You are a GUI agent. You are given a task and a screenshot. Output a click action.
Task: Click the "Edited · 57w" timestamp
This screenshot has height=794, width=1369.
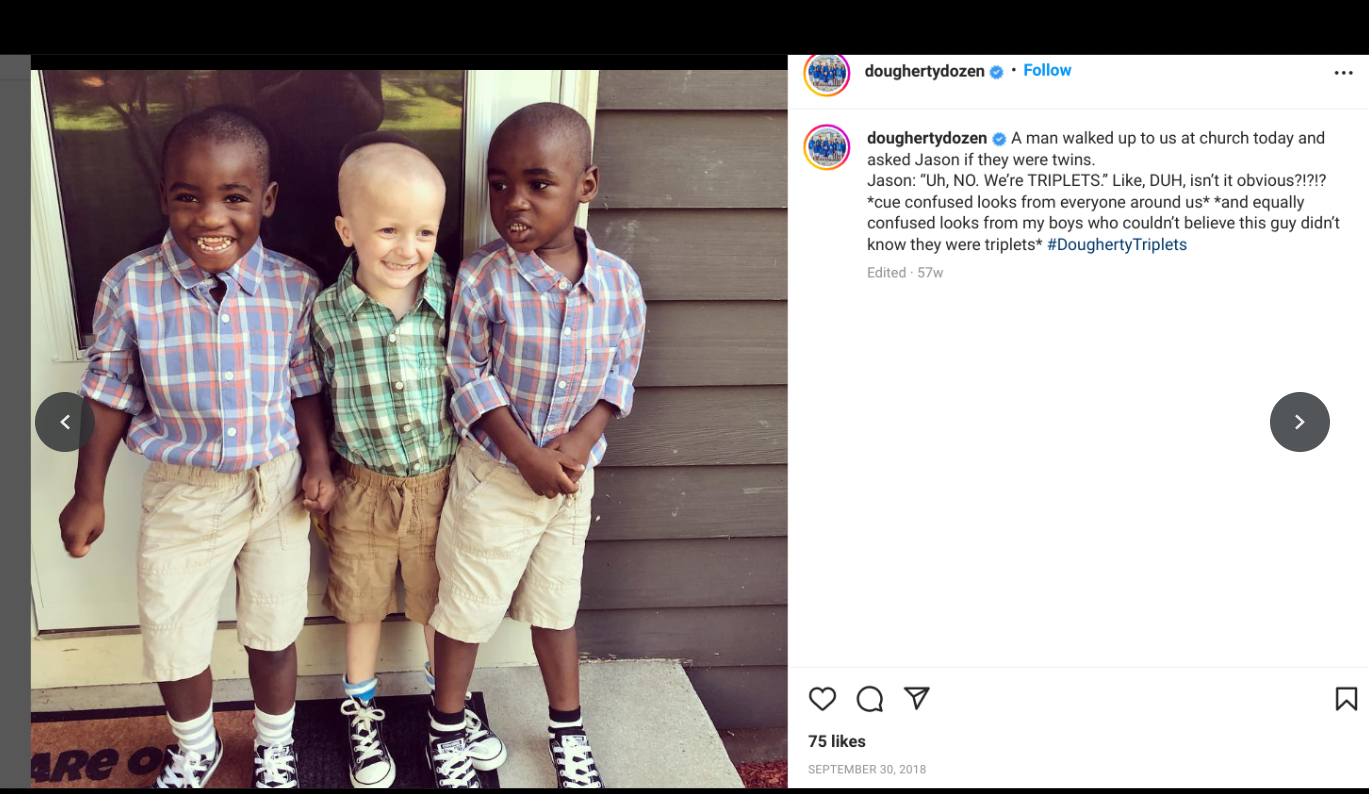pyautogui.click(x=905, y=272)
